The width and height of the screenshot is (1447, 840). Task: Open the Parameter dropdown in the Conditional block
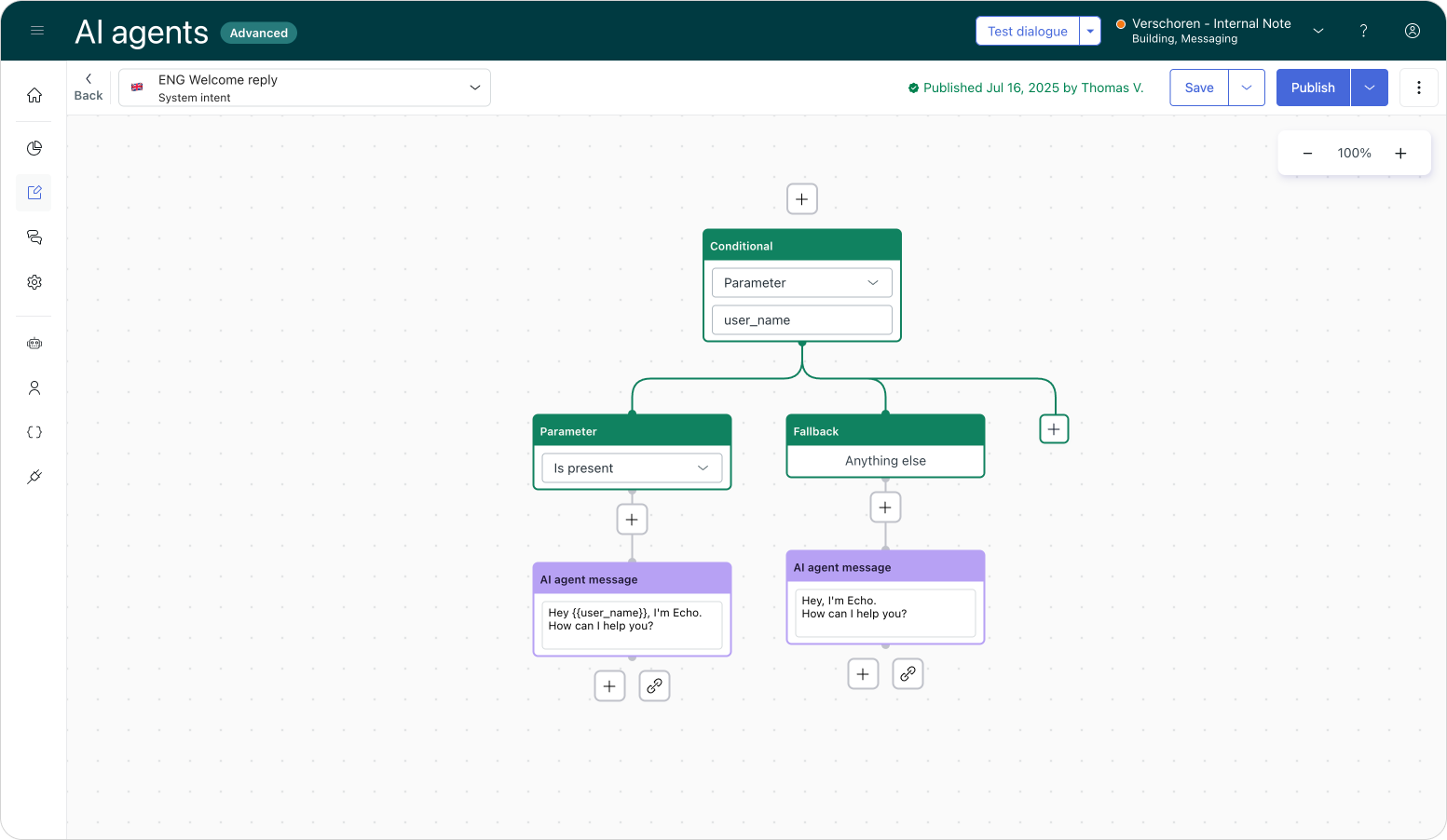(801, 283)
